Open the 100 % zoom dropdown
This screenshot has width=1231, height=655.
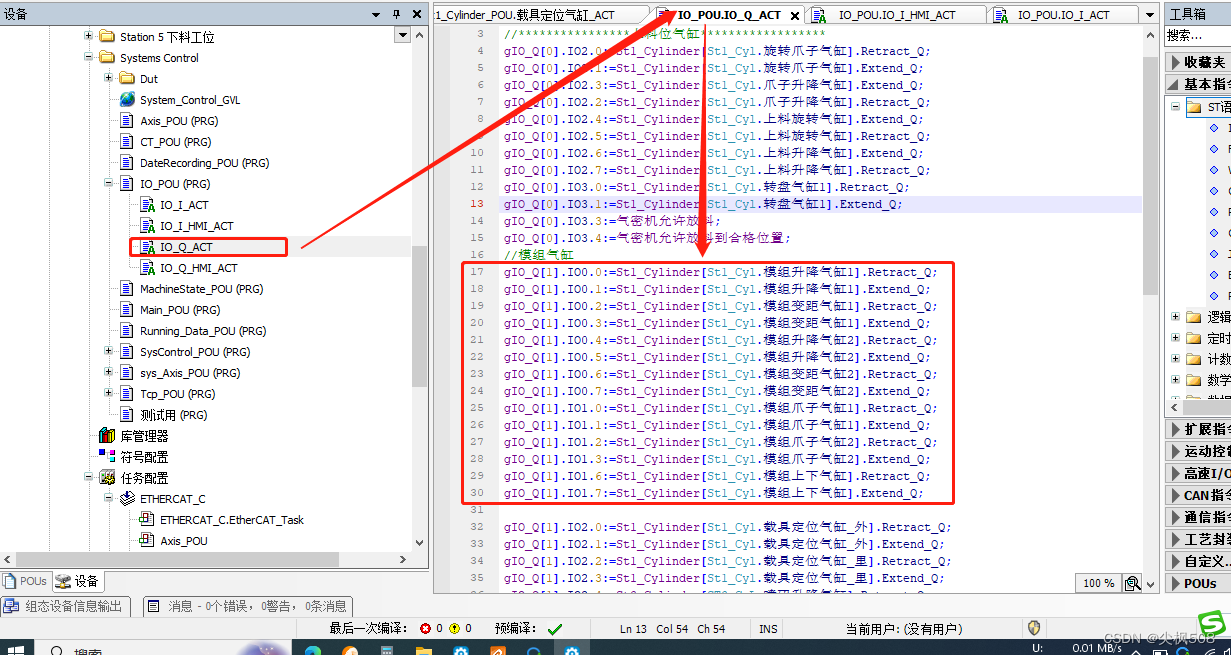(1099, 583)
